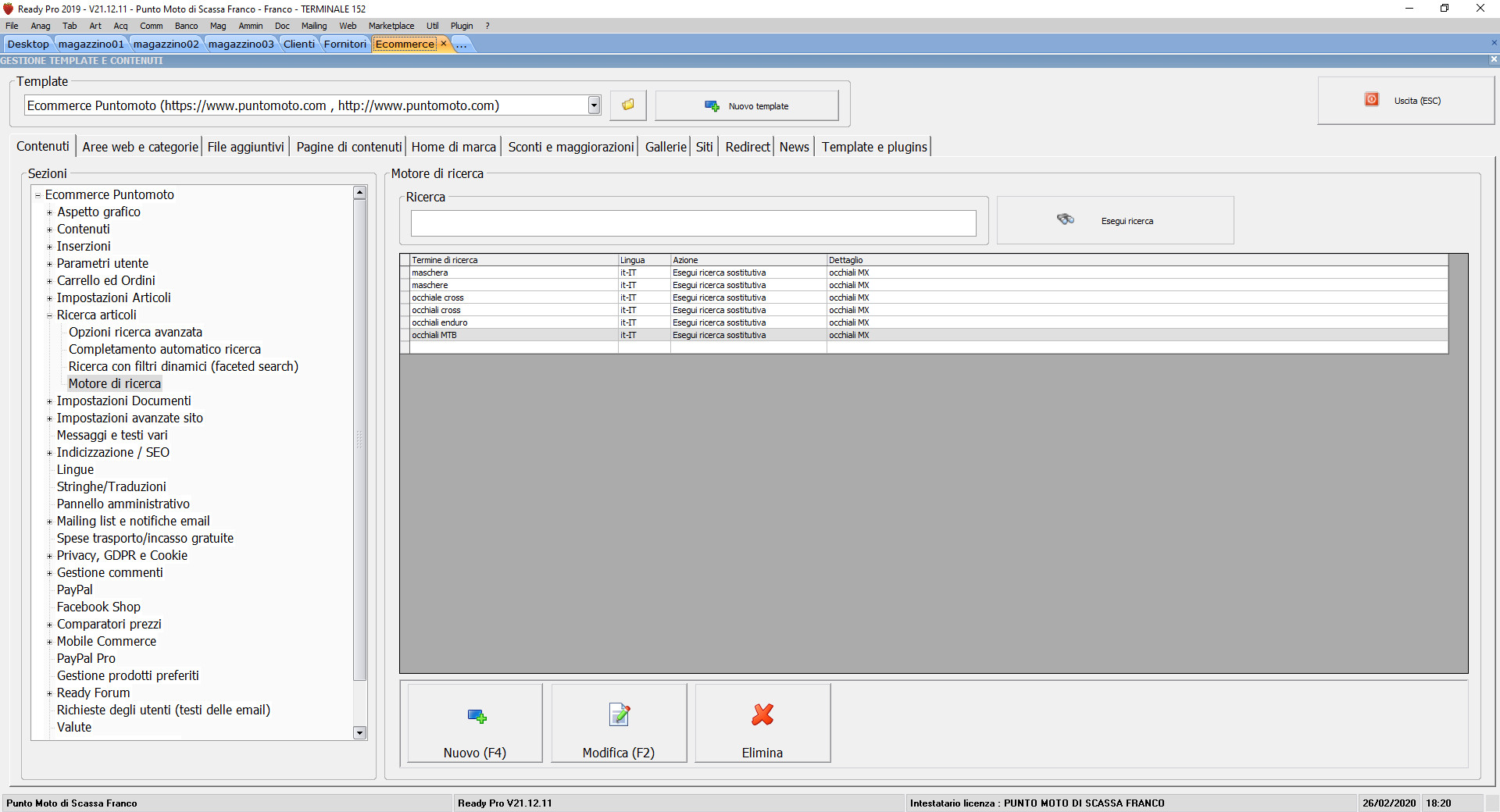1500x812 pixels.
Task: Expand the Mailing list e notifiche email node
Action: point(49,522)
